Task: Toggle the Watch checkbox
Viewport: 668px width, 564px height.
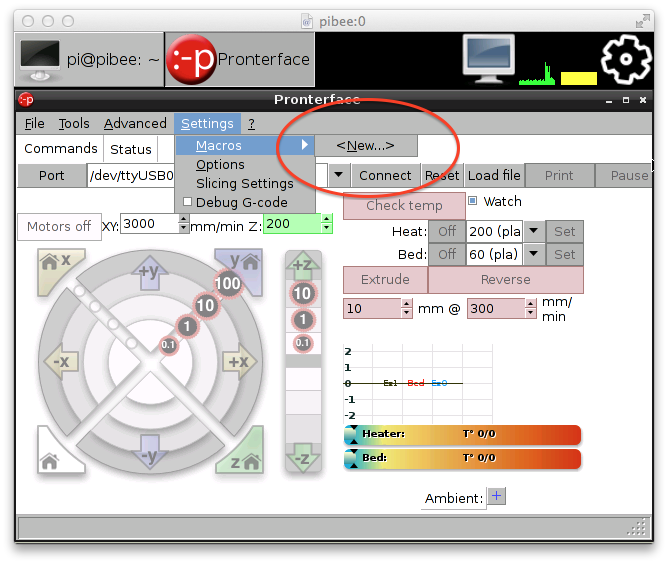Action: point(472,201)
